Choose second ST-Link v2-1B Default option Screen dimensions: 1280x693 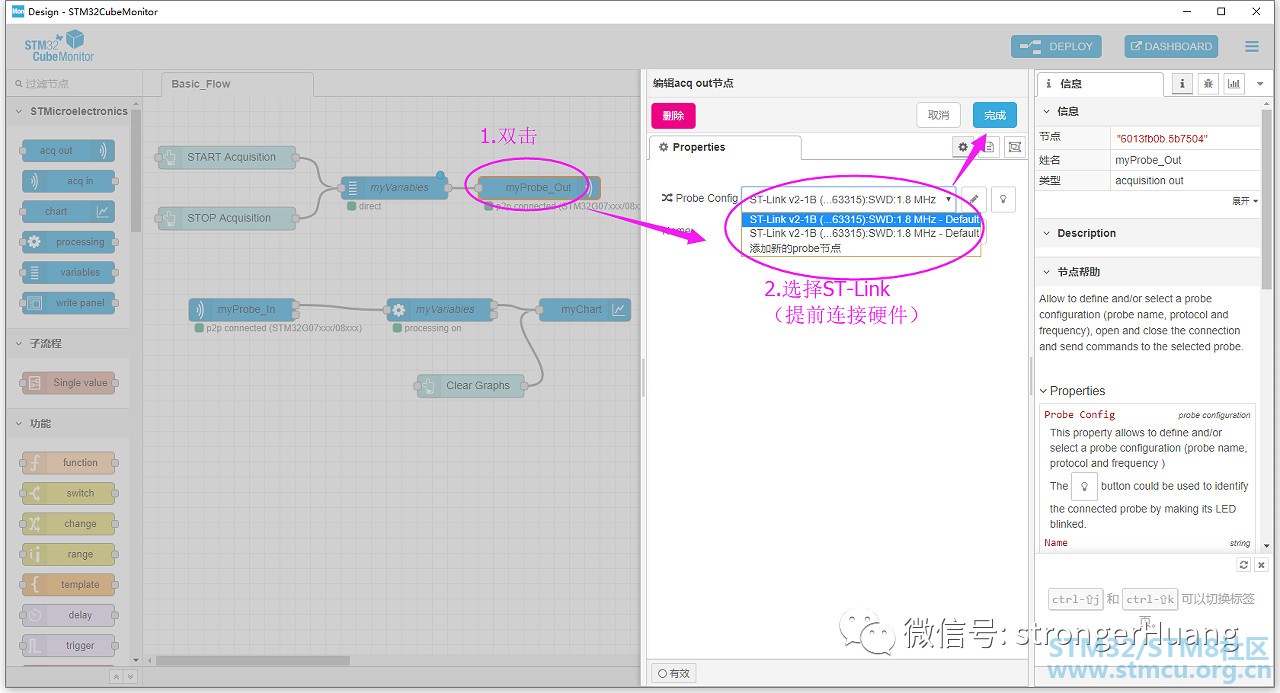pyautogui.click(x=862, y=234)
